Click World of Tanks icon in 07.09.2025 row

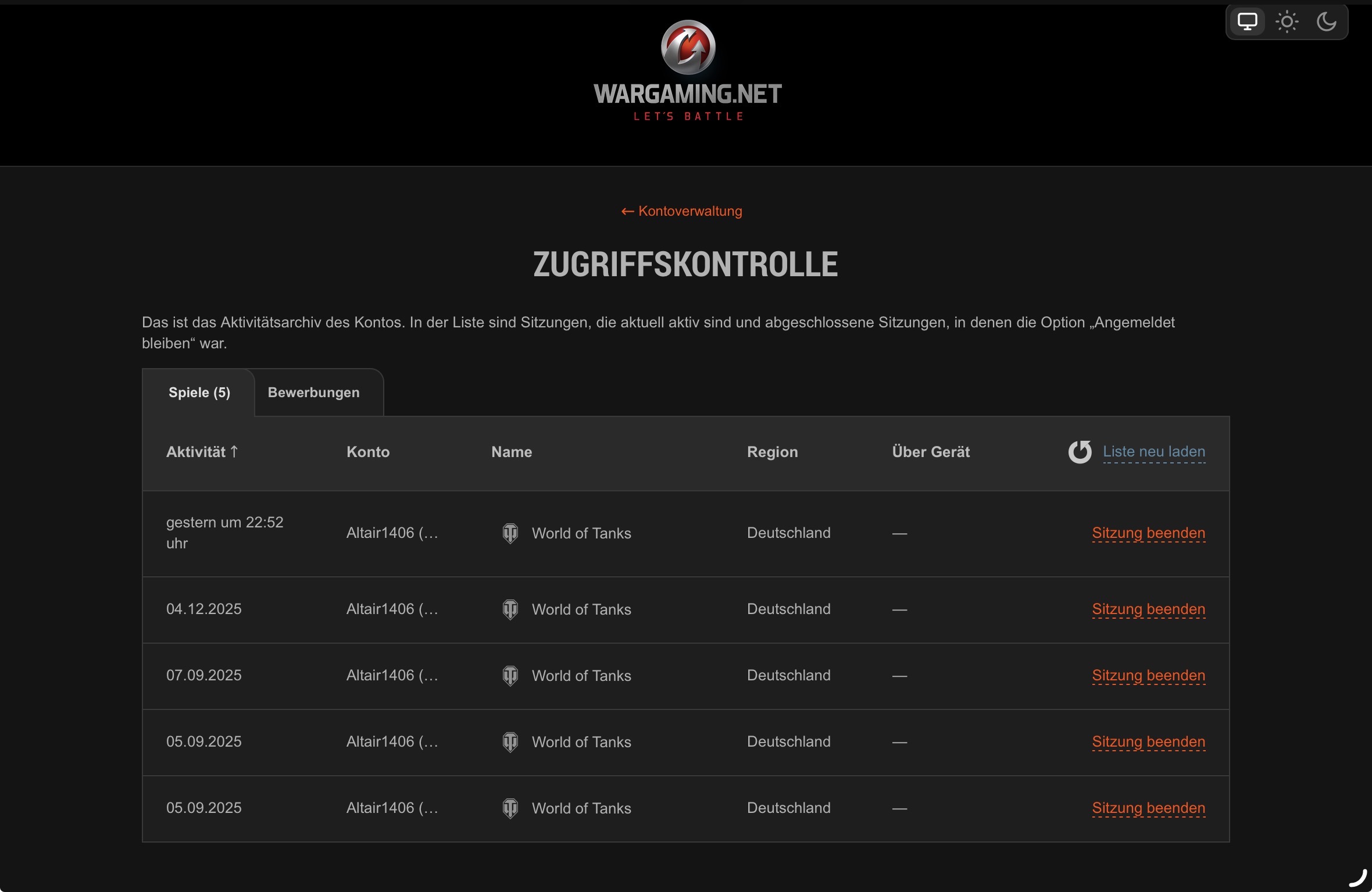point(510,676)
